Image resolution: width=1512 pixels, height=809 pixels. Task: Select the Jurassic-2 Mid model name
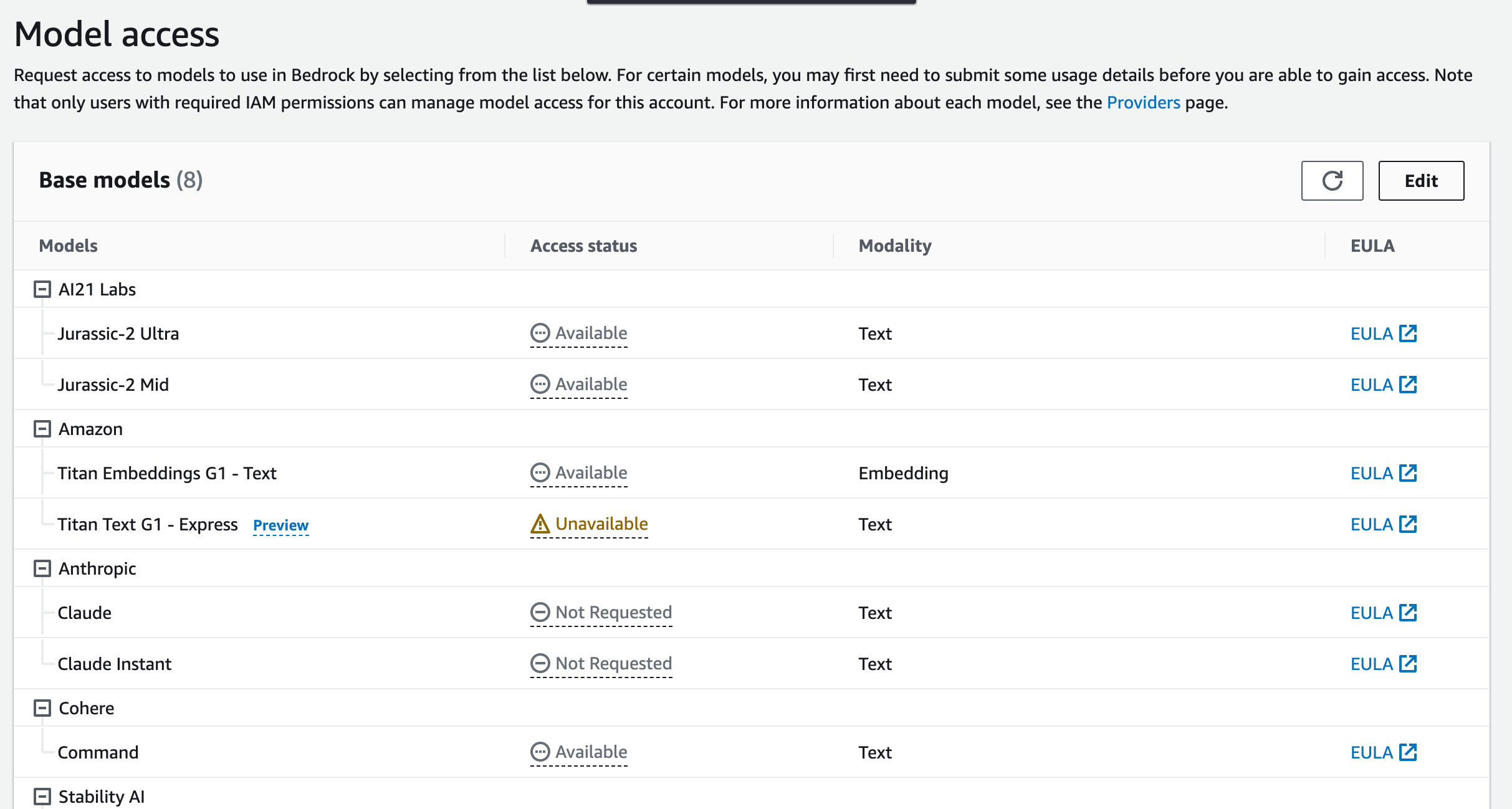coord(113,385)
